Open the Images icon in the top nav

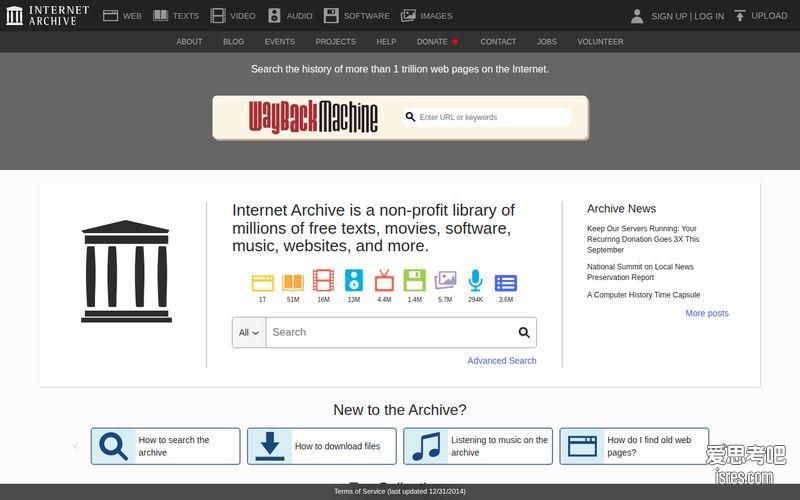click(x=408, y=16)
